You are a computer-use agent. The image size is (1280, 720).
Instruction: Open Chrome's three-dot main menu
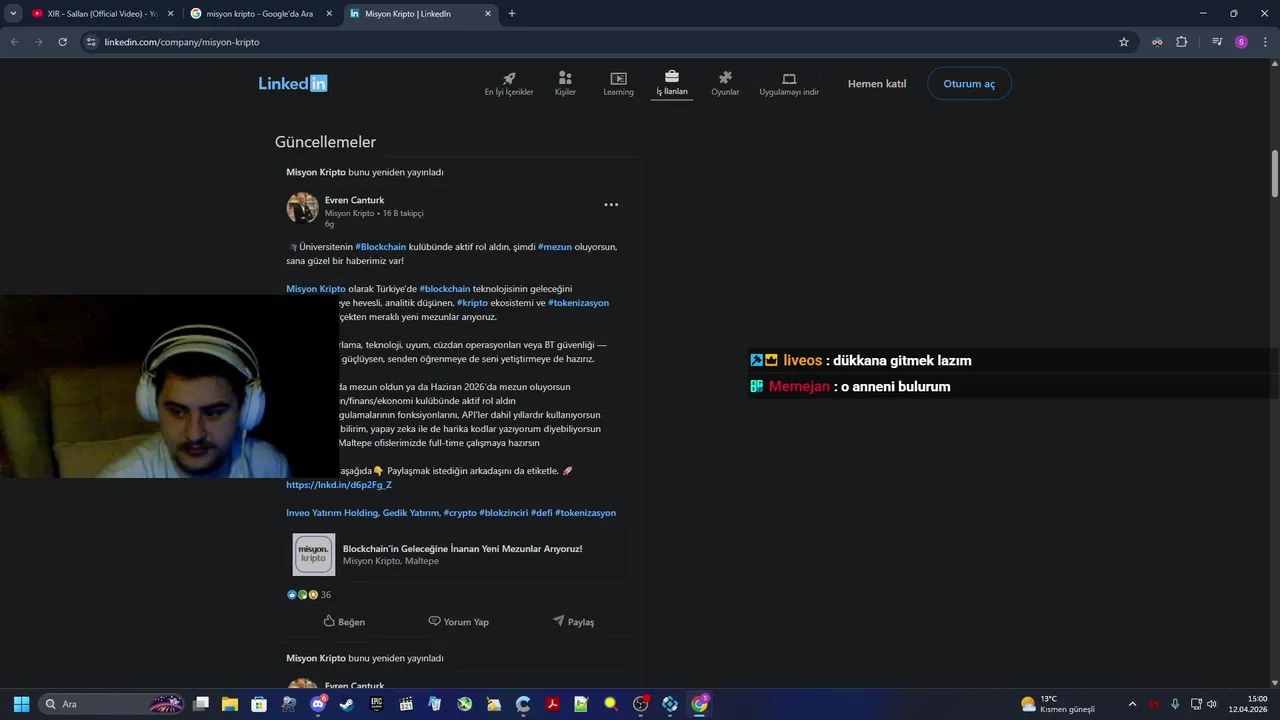pyautogui.click(x=1265, y=42)
